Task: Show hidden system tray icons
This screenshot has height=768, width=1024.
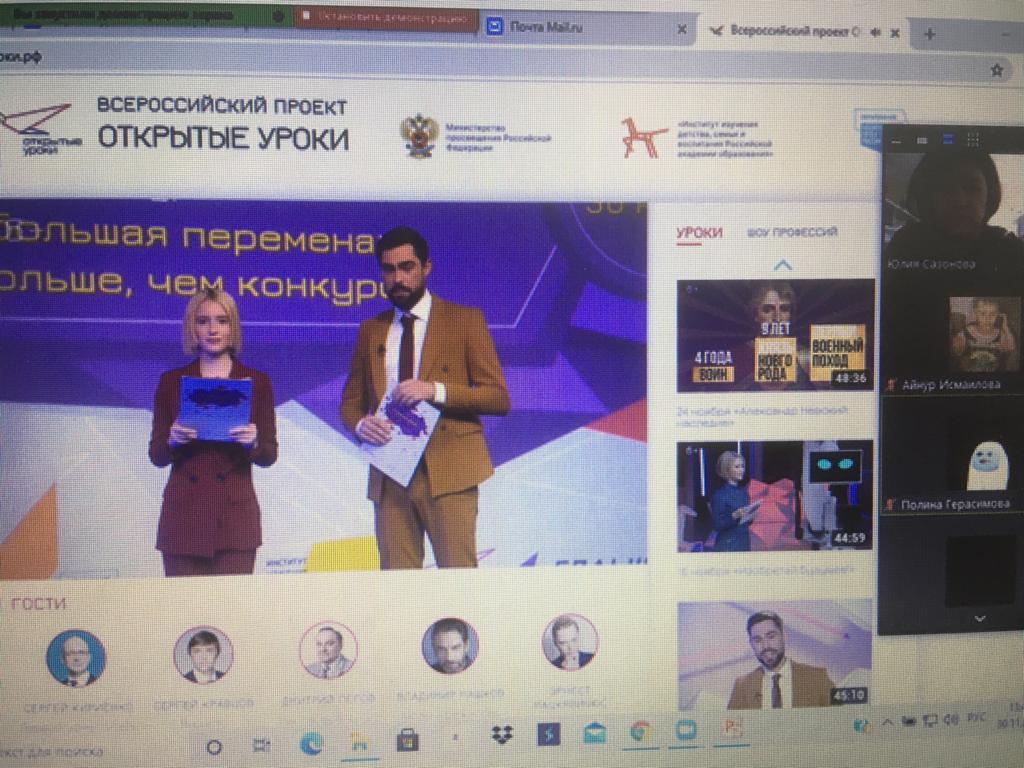Action: point(888,722)
